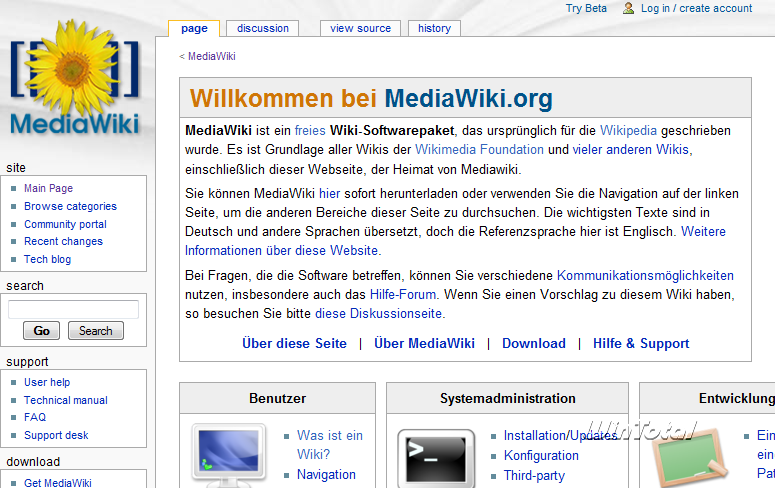
Task: Click the green chalkboard icon under Entwicklung
Action: (x=689, y=457)
